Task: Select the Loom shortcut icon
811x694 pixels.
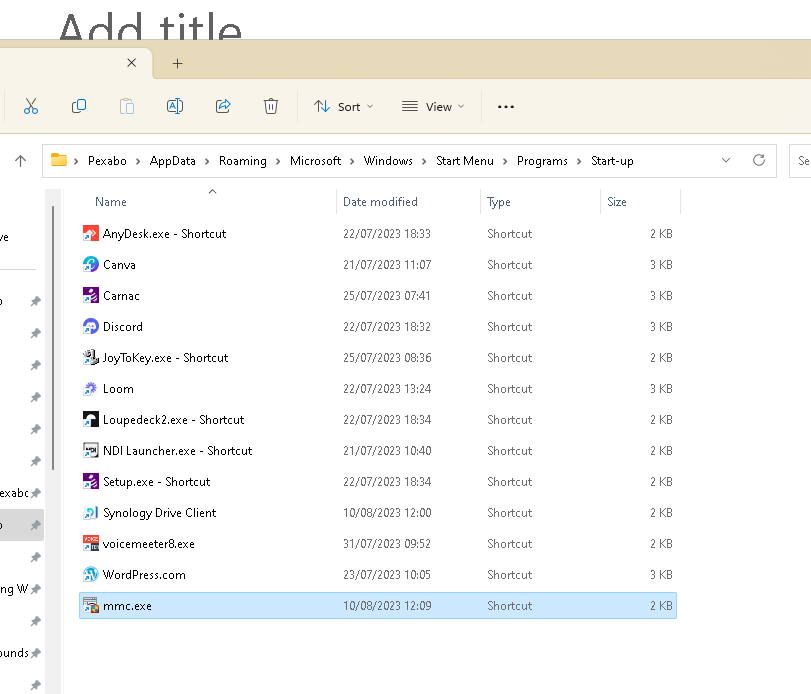Action: 91,389
